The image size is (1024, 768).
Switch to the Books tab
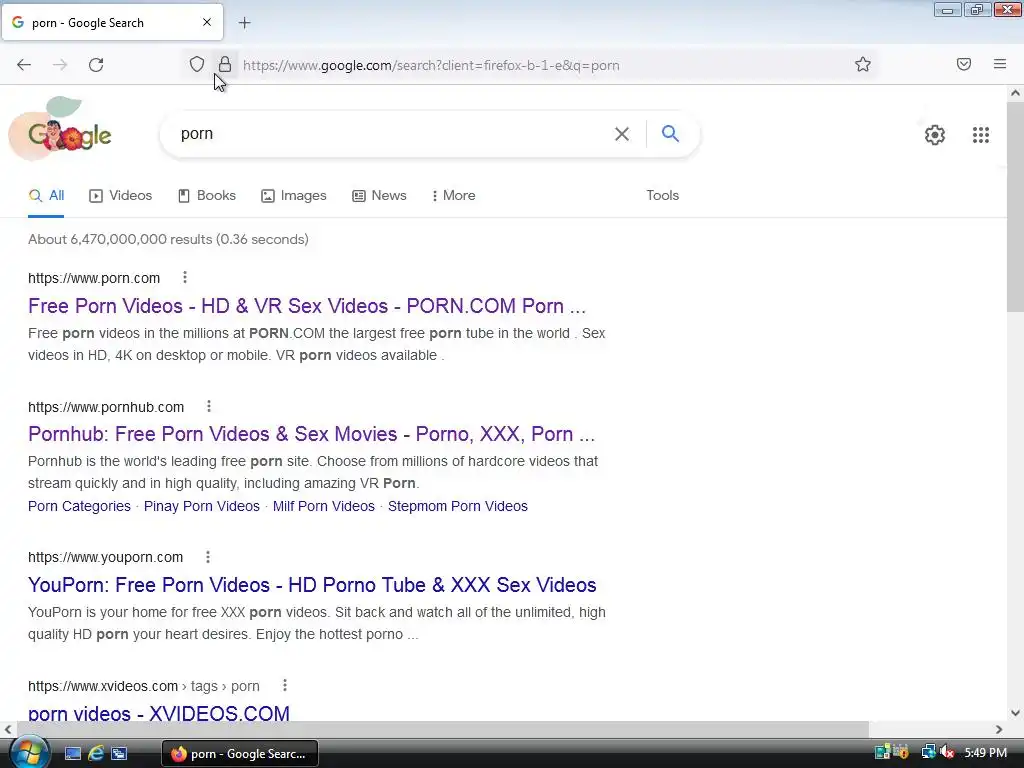(x=207, y=195)
